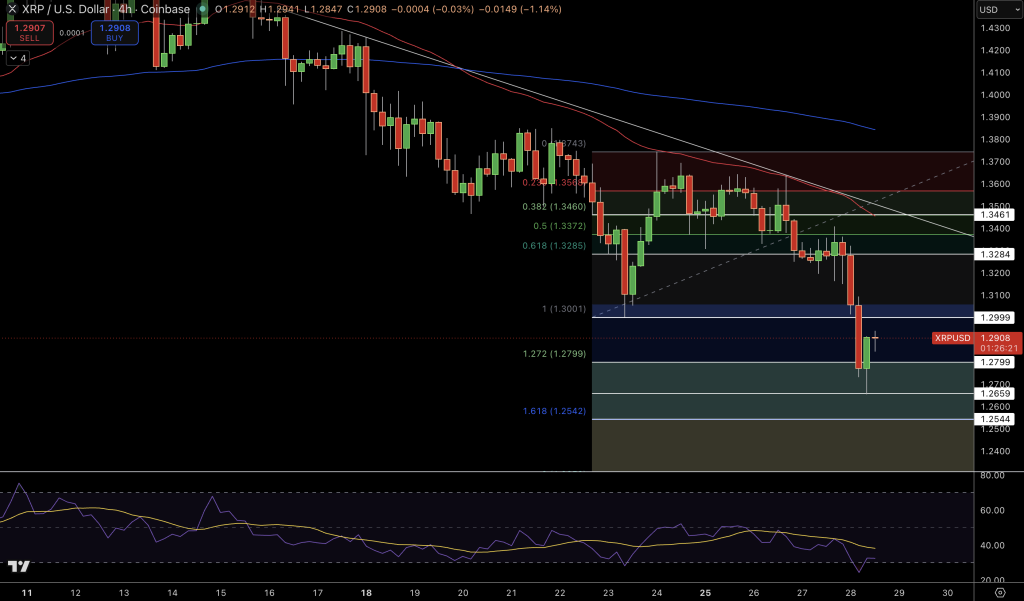Click the 0.5 (1.3372) Fibonacci label
This screenshot has width=1024, height=601.
[560, 226]
